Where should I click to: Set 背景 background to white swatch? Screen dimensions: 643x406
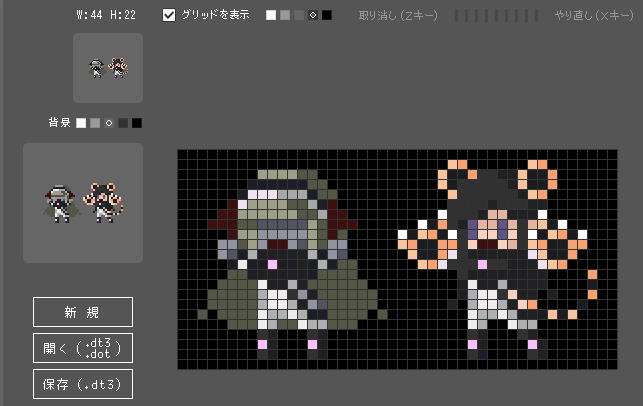pyautogui.click(x=81, y=123)
